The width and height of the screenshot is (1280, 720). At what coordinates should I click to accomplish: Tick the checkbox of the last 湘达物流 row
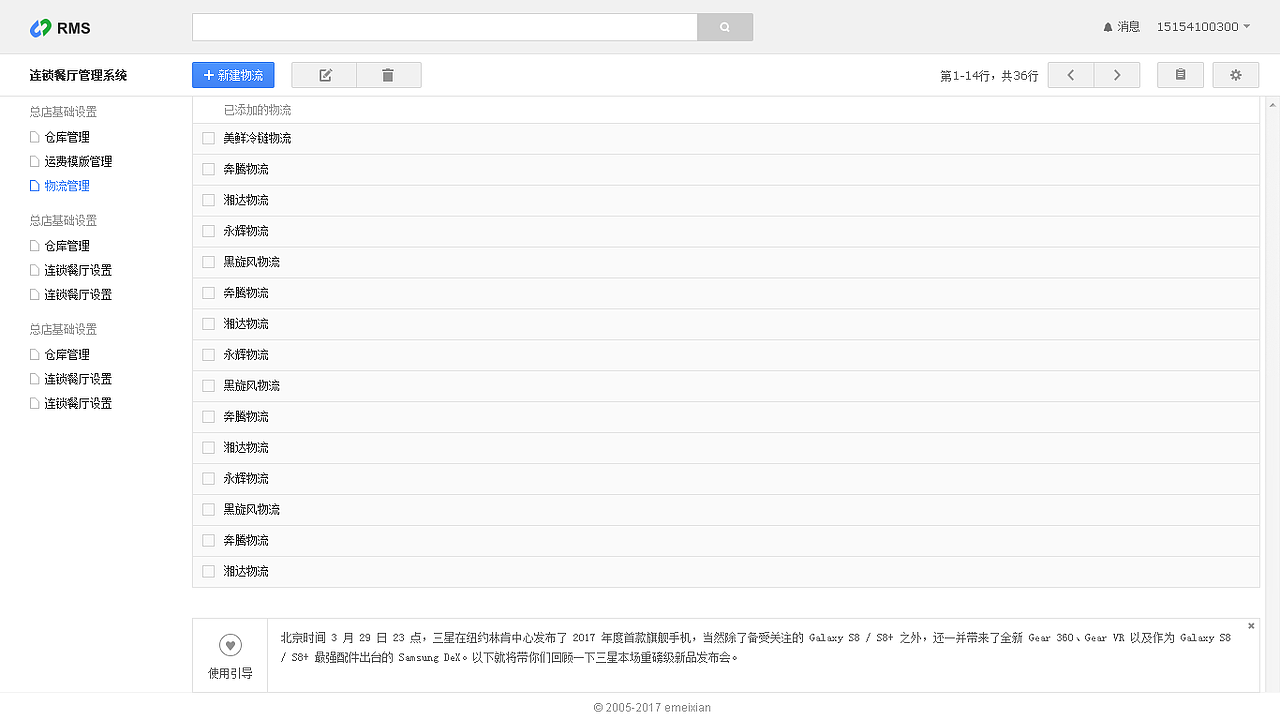point(208,571)
